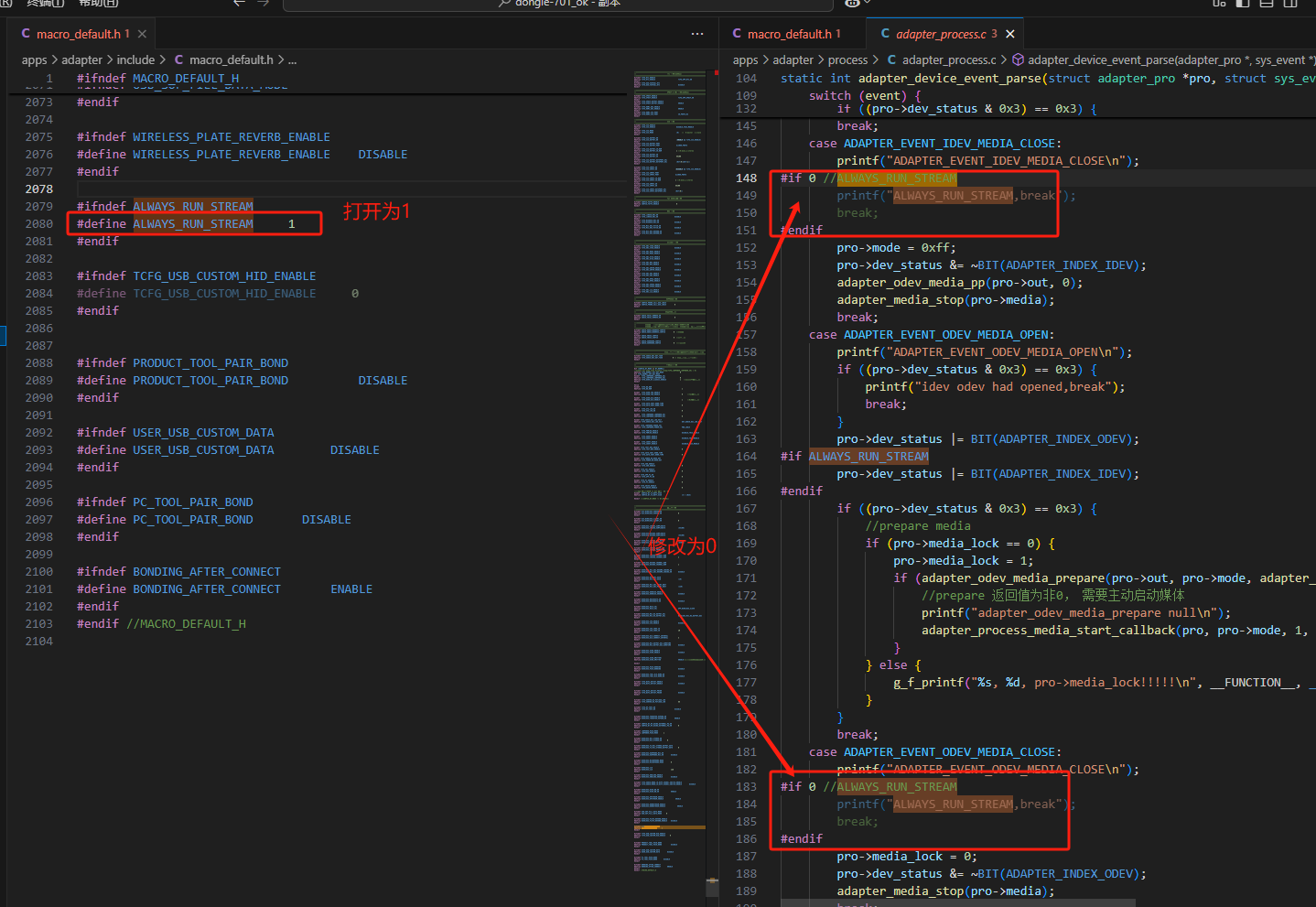This screenshot has width=1316, height=907.
Task: Click '#define PC_TOOL_PAIR_BOND' line
Action: click(x=214, y=519)
